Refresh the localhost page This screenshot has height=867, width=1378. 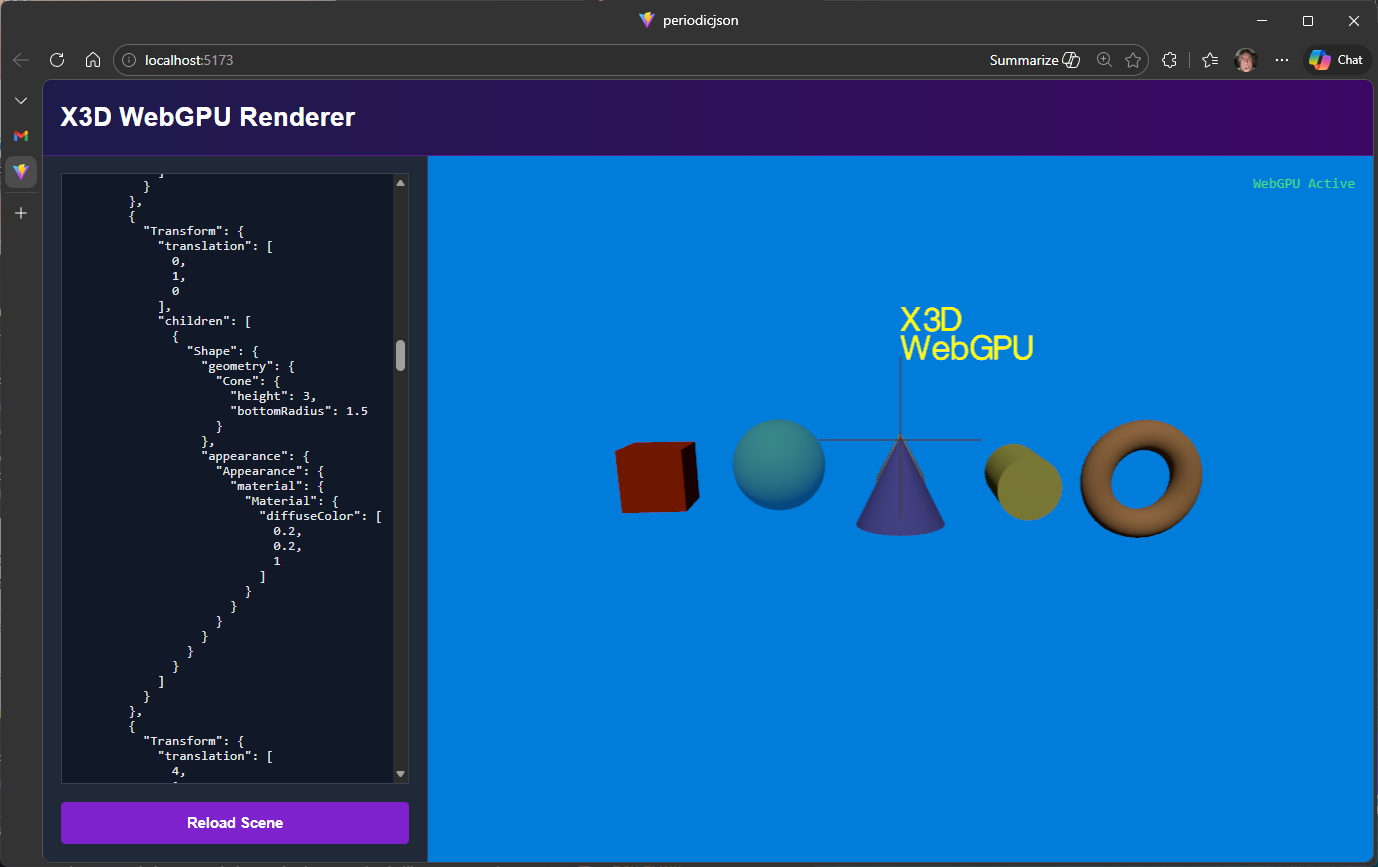(57, 60)
